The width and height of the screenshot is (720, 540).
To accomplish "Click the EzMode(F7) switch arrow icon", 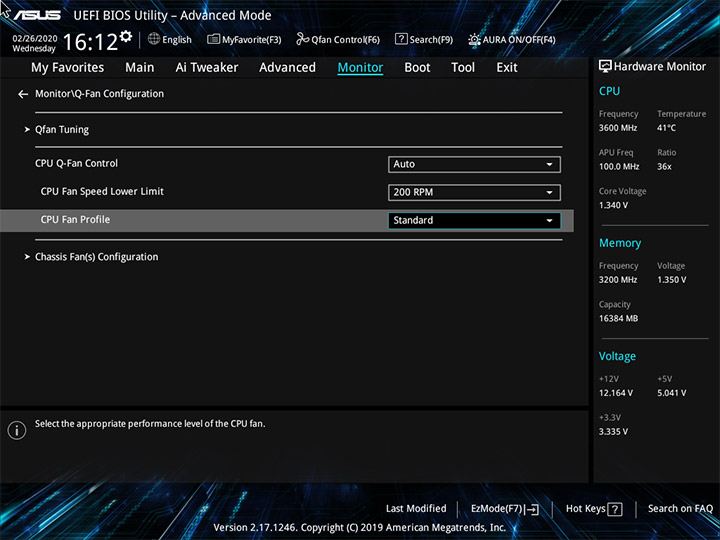I will pos(532,509).
